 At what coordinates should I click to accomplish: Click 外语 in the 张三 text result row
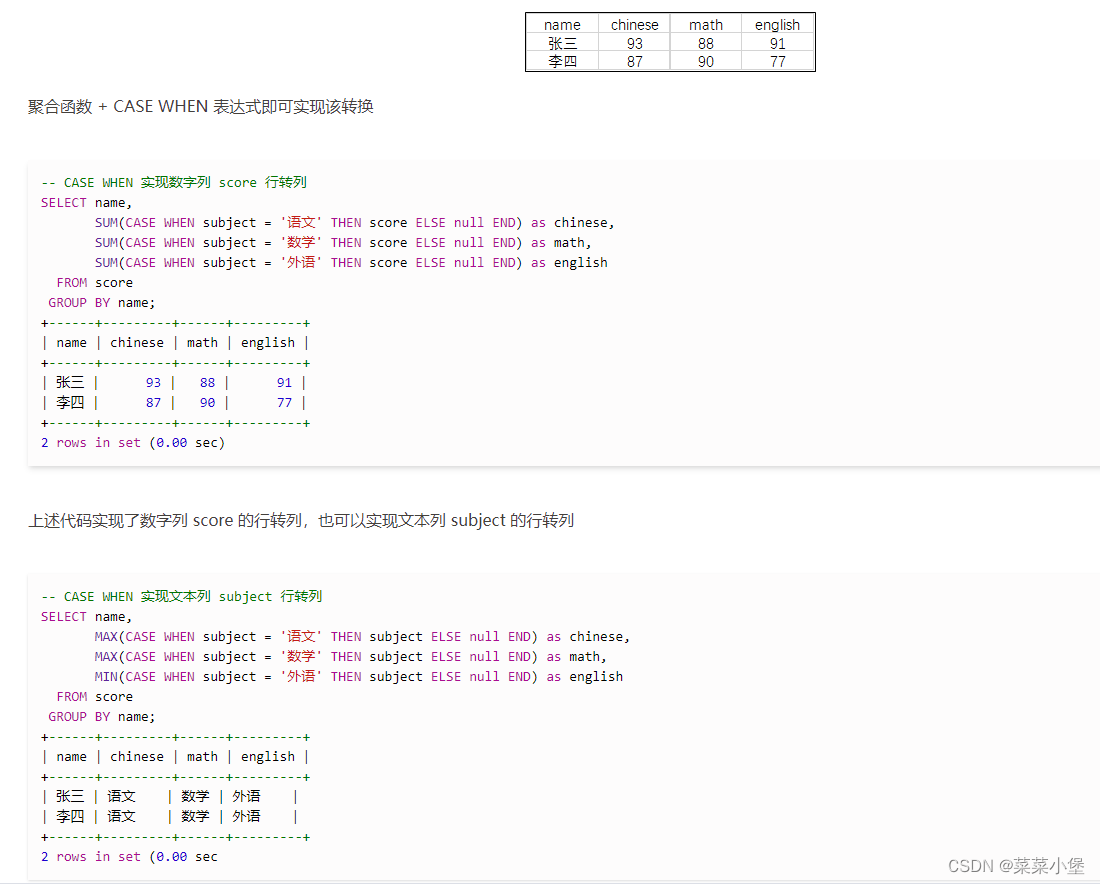[246, 796]
